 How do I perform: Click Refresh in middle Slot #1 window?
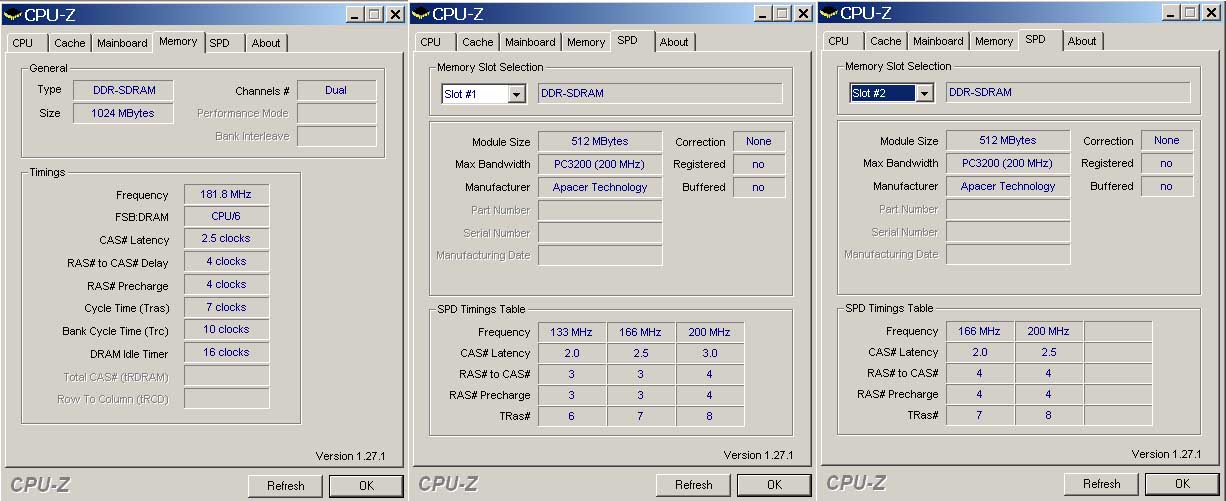693,485
